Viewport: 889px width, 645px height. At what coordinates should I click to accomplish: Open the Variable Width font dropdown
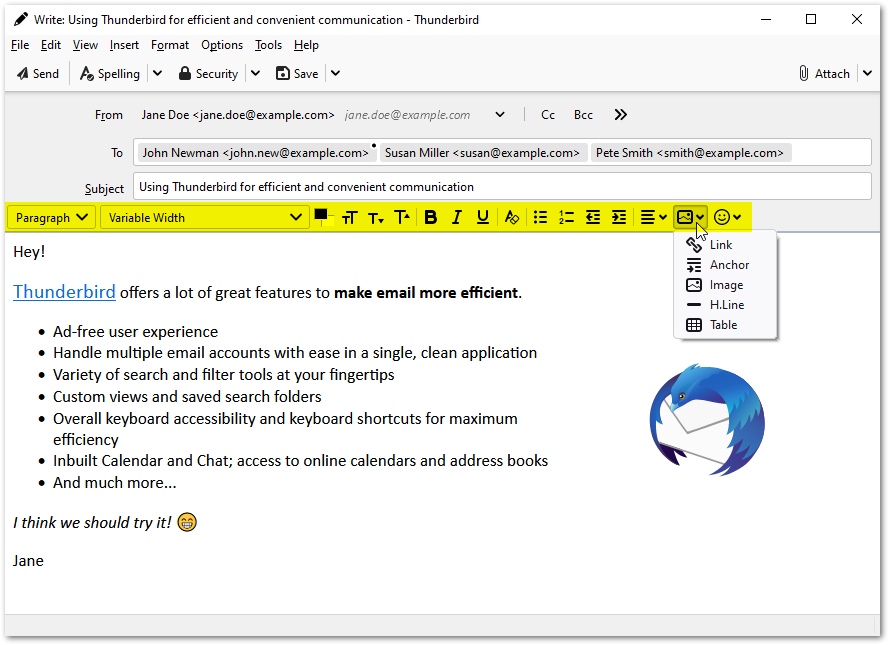(204, 218)
